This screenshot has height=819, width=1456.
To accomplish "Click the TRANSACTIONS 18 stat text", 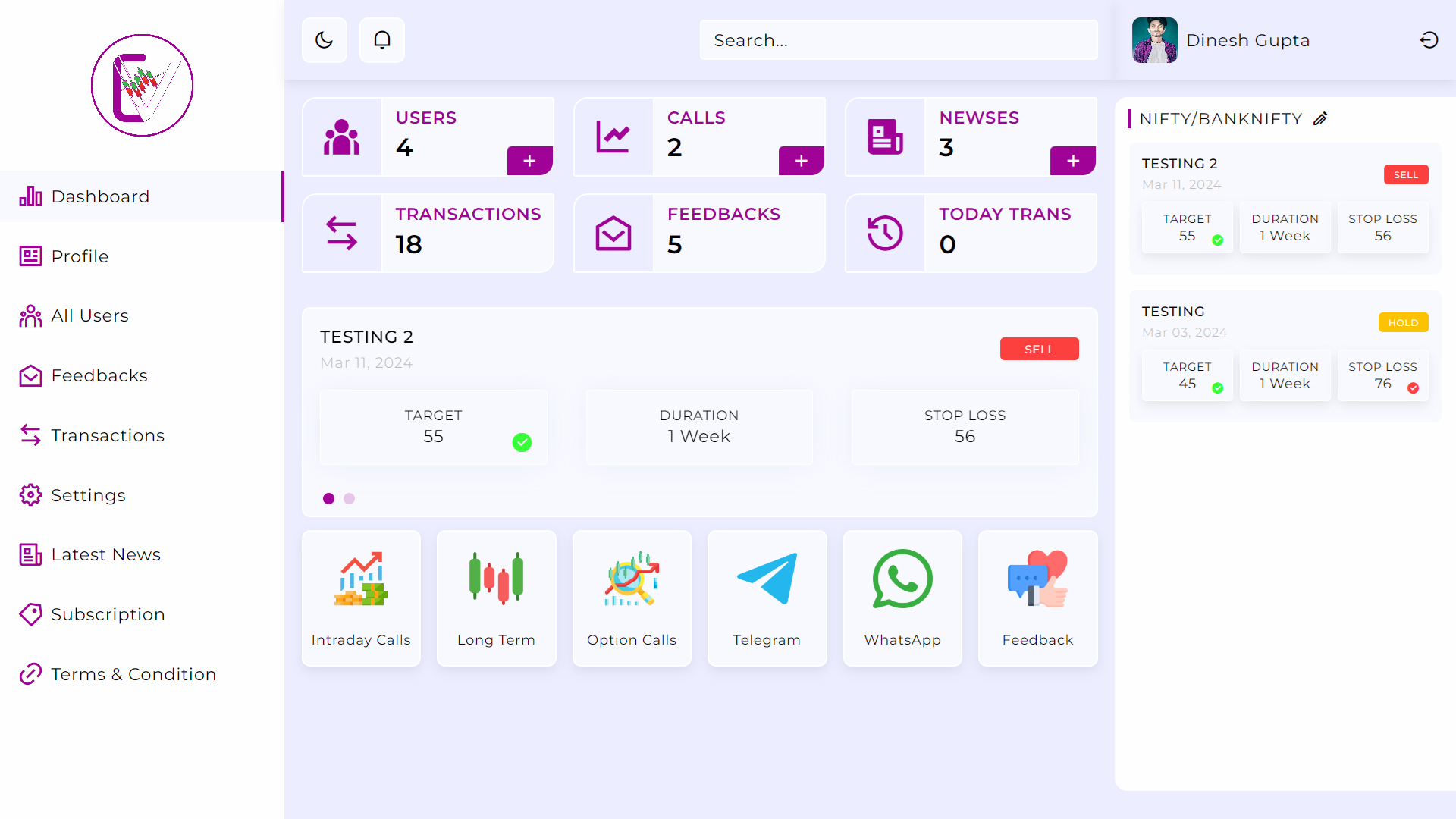I will [x=468, y=231].
